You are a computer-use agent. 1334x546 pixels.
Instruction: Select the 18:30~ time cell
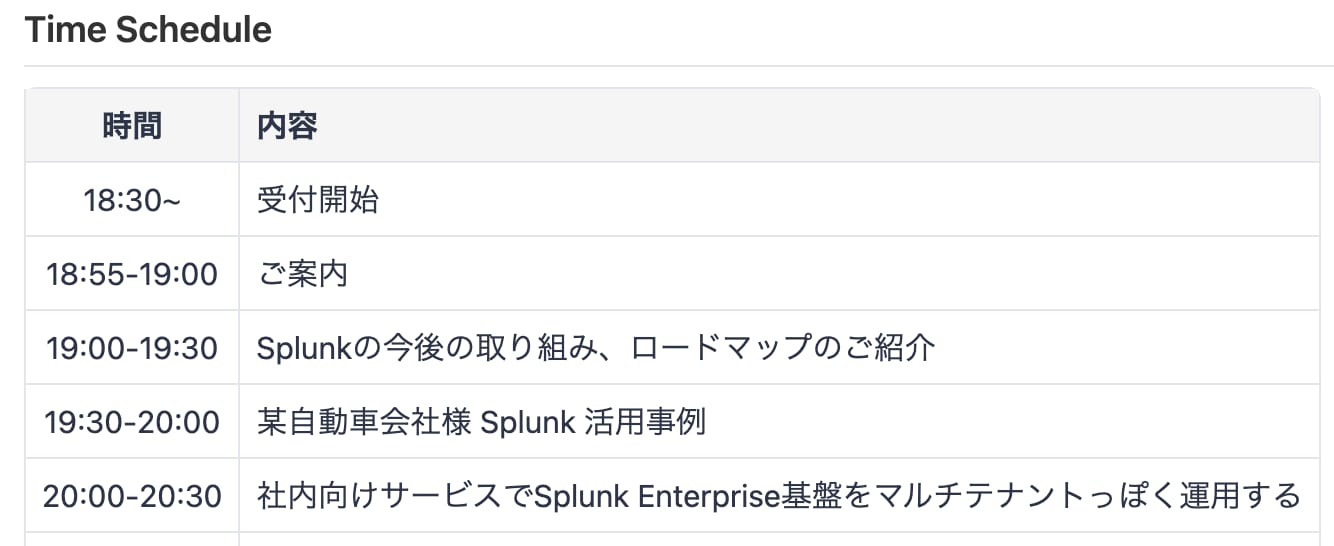(x=132, y=200)
